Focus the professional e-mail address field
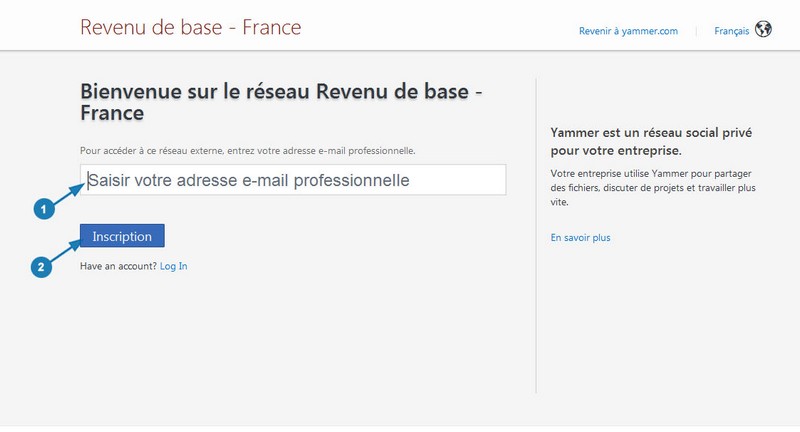800x432 pixels. click(293, 180)
